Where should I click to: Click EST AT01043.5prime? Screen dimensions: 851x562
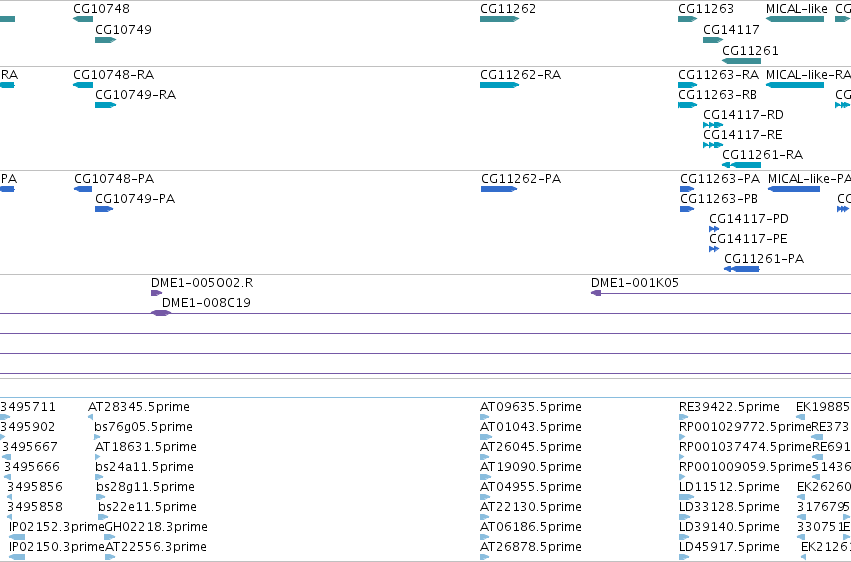point(531,427)
